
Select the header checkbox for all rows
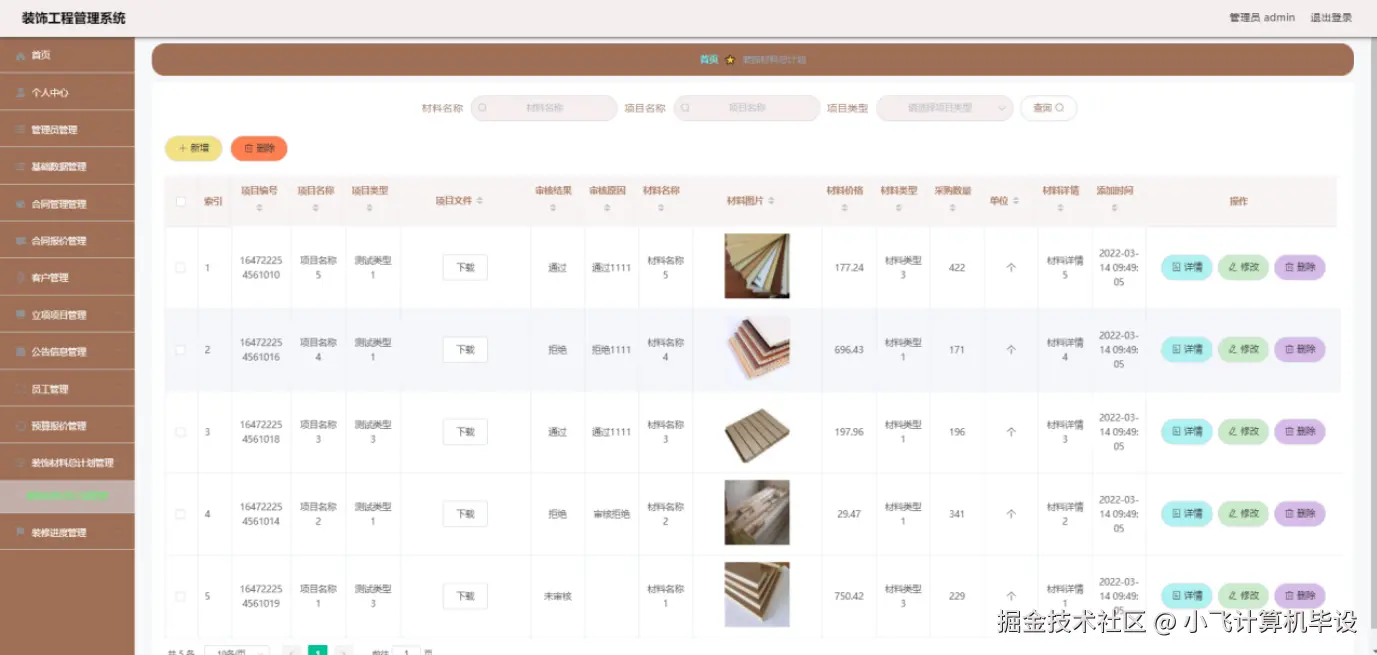(x=181, y=201)
